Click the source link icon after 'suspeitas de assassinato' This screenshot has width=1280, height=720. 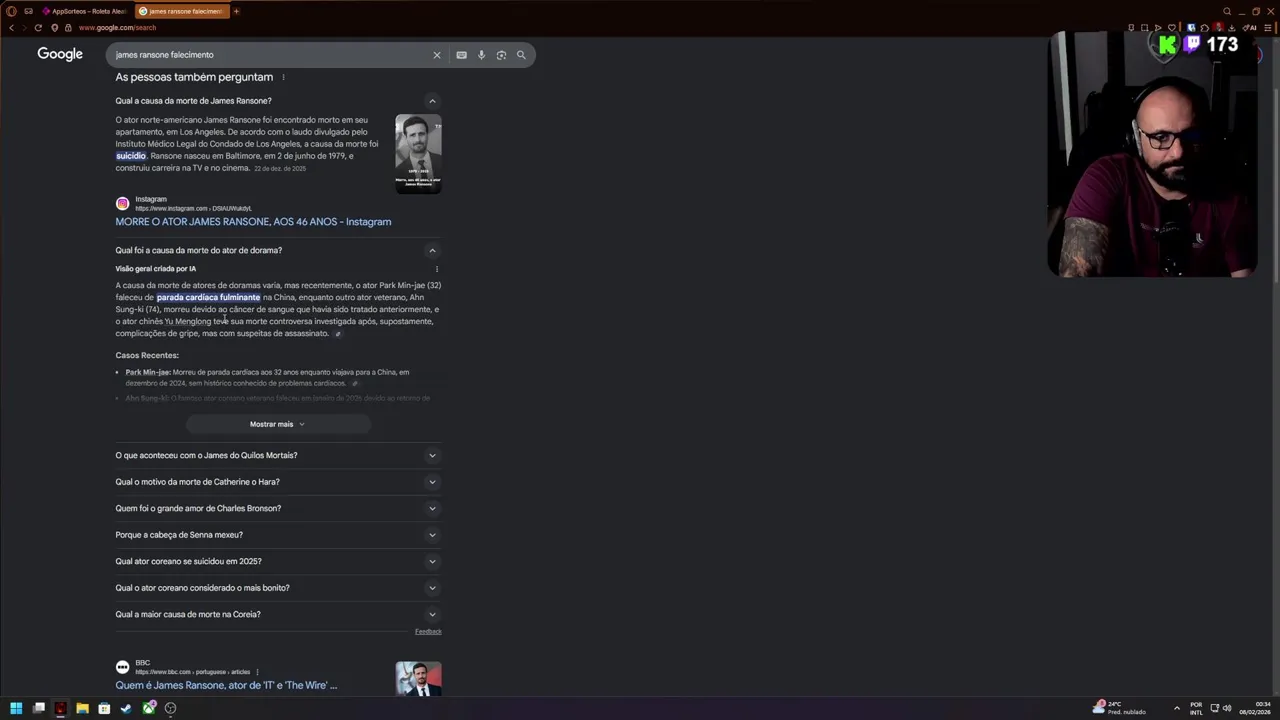338,334
